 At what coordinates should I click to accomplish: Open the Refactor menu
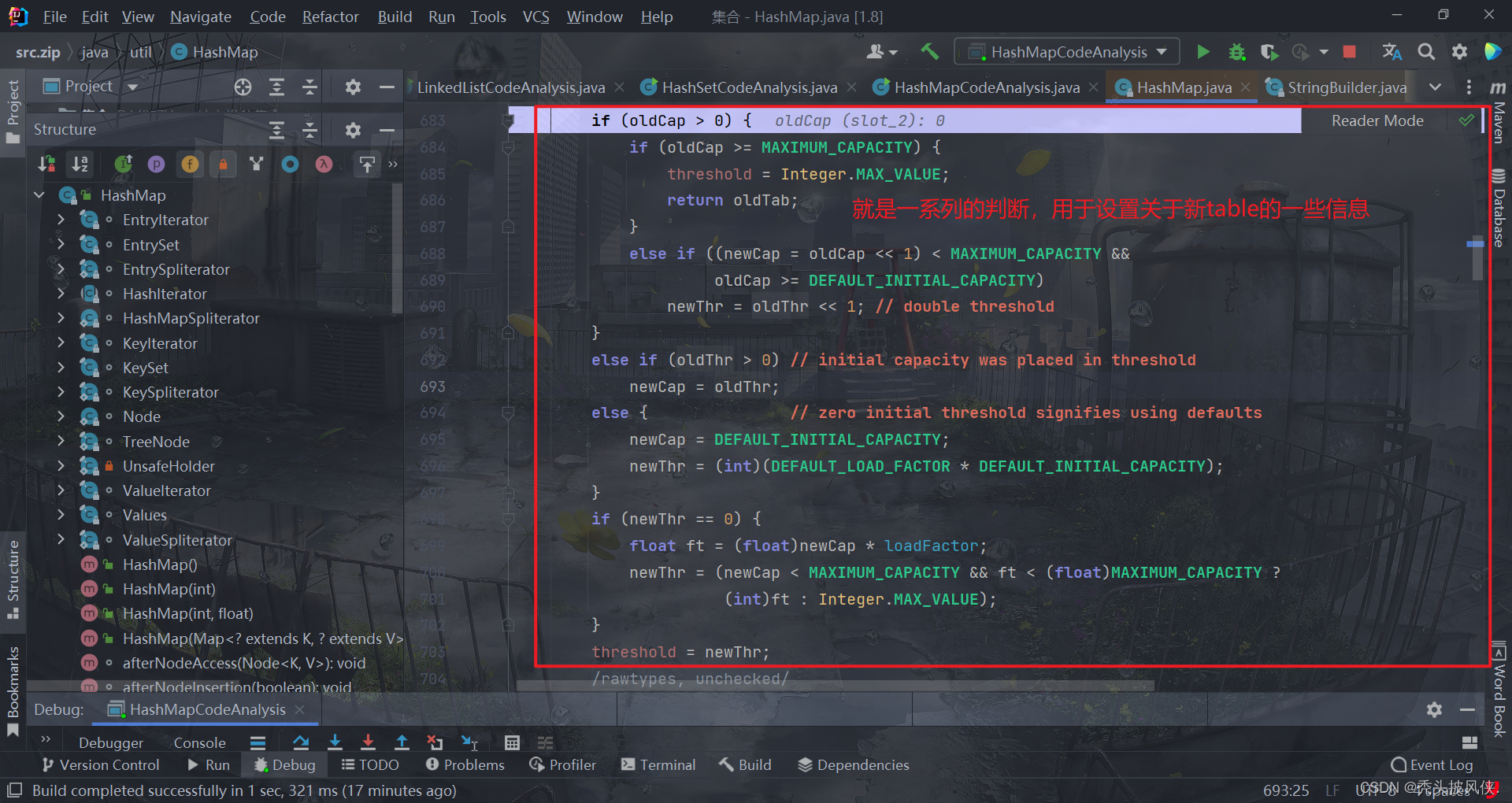(x=330, y=17)
